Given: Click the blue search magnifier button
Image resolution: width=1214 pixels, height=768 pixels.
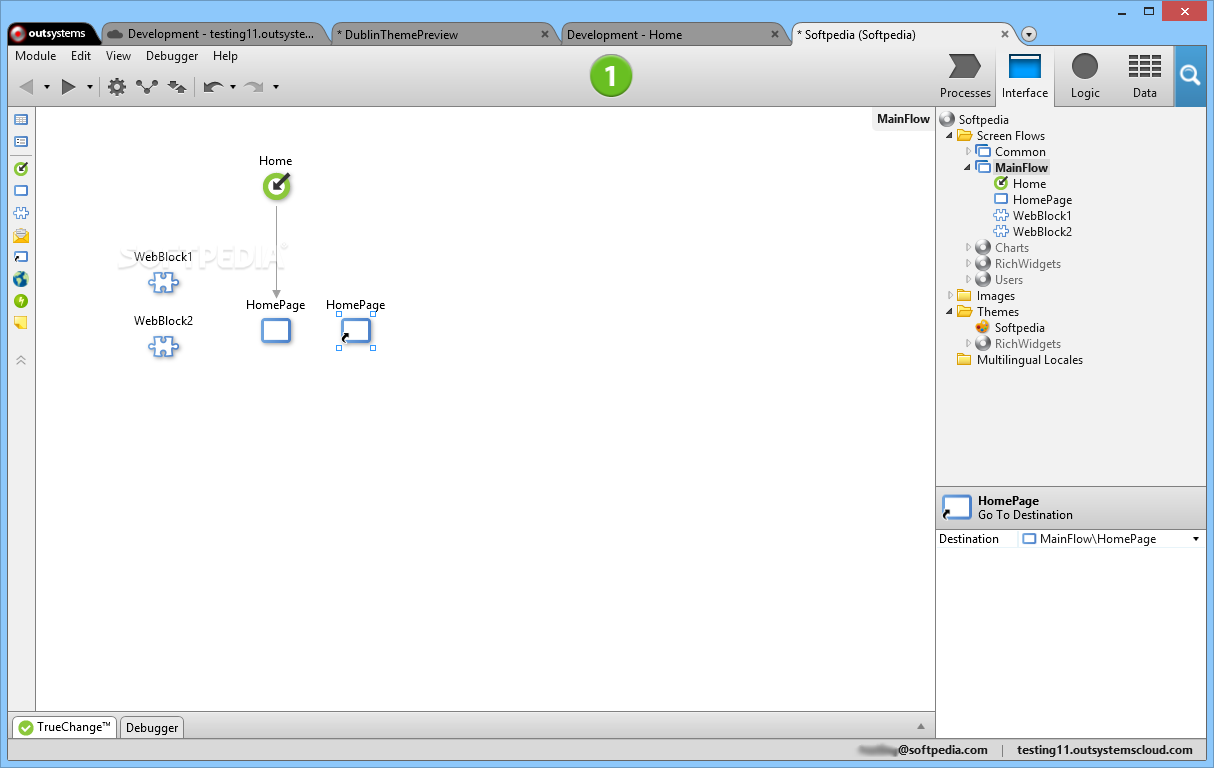Looking at the screenshot, I should point(1190,76).
